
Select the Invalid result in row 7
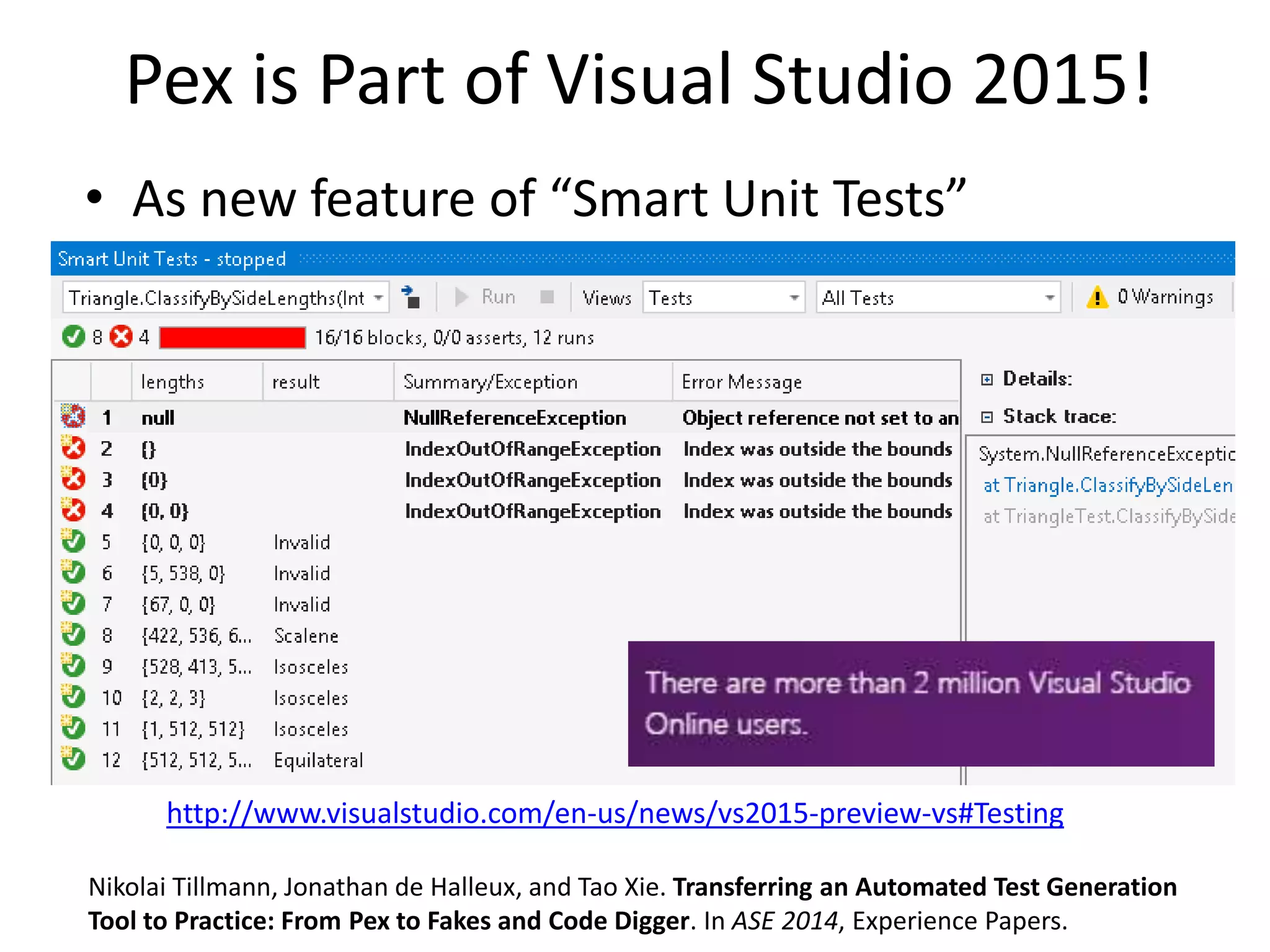tap(302, 604)
